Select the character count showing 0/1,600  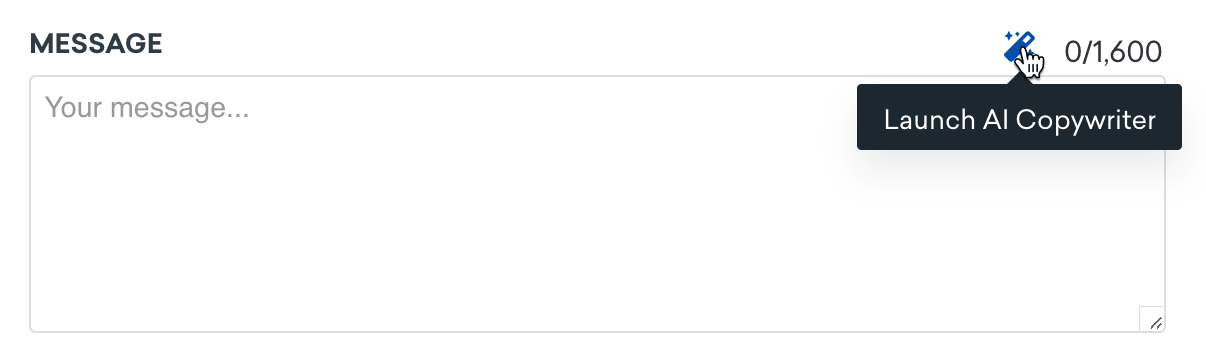(x=1113, y=52)
